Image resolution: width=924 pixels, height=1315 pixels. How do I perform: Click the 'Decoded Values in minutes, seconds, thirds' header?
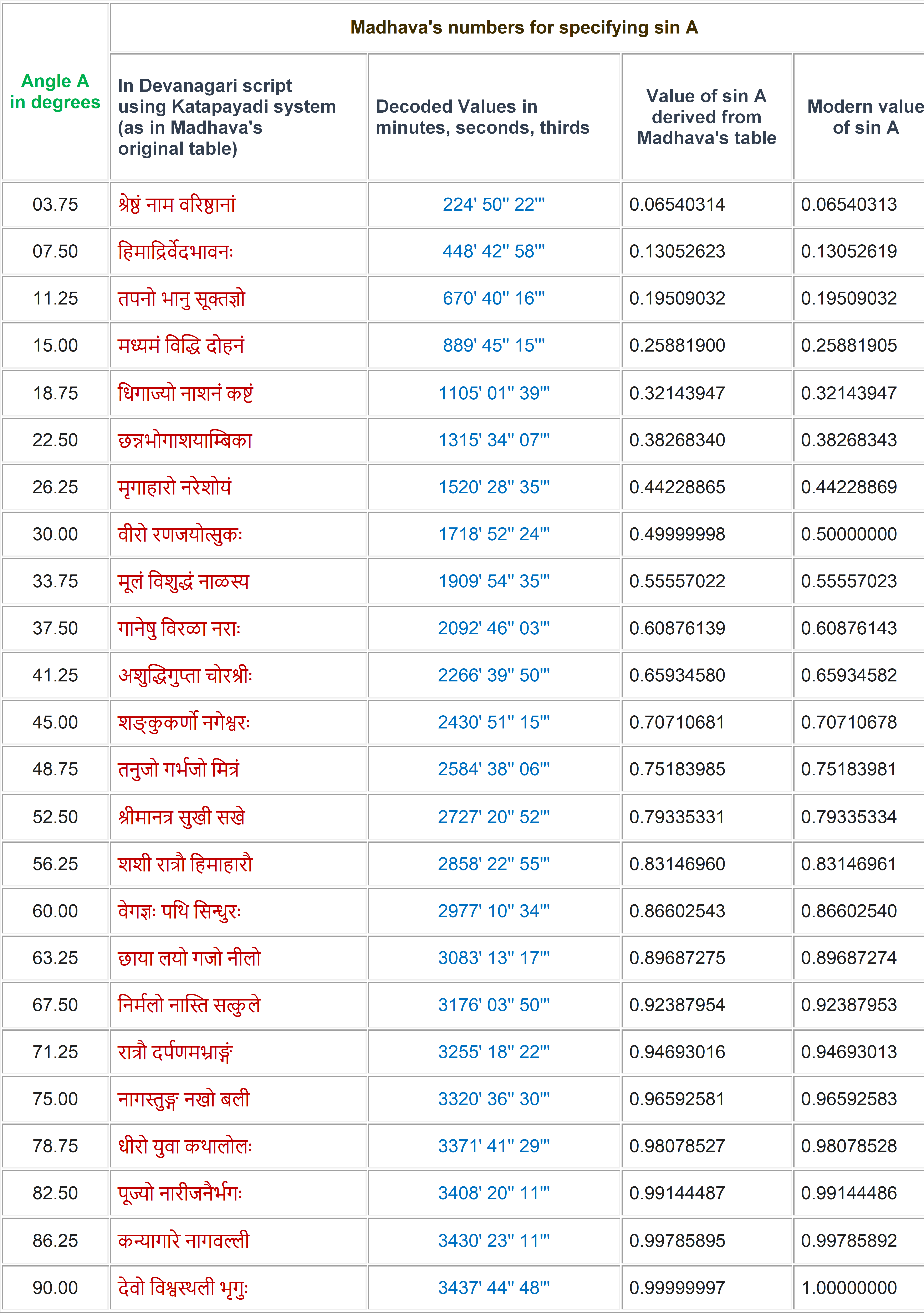pyautogui.click(x=482, y=117)
